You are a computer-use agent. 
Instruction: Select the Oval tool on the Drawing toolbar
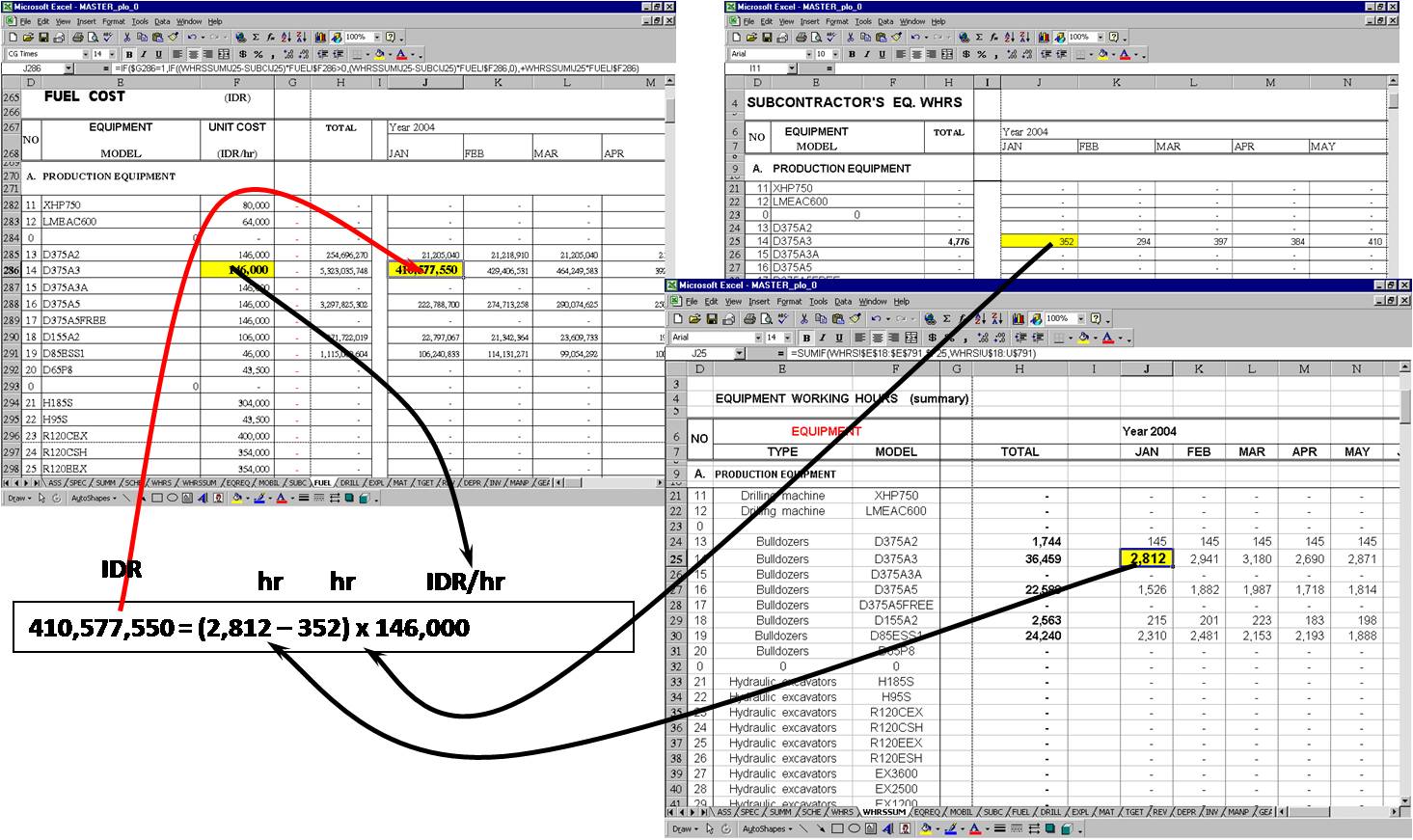coord(171,500)
